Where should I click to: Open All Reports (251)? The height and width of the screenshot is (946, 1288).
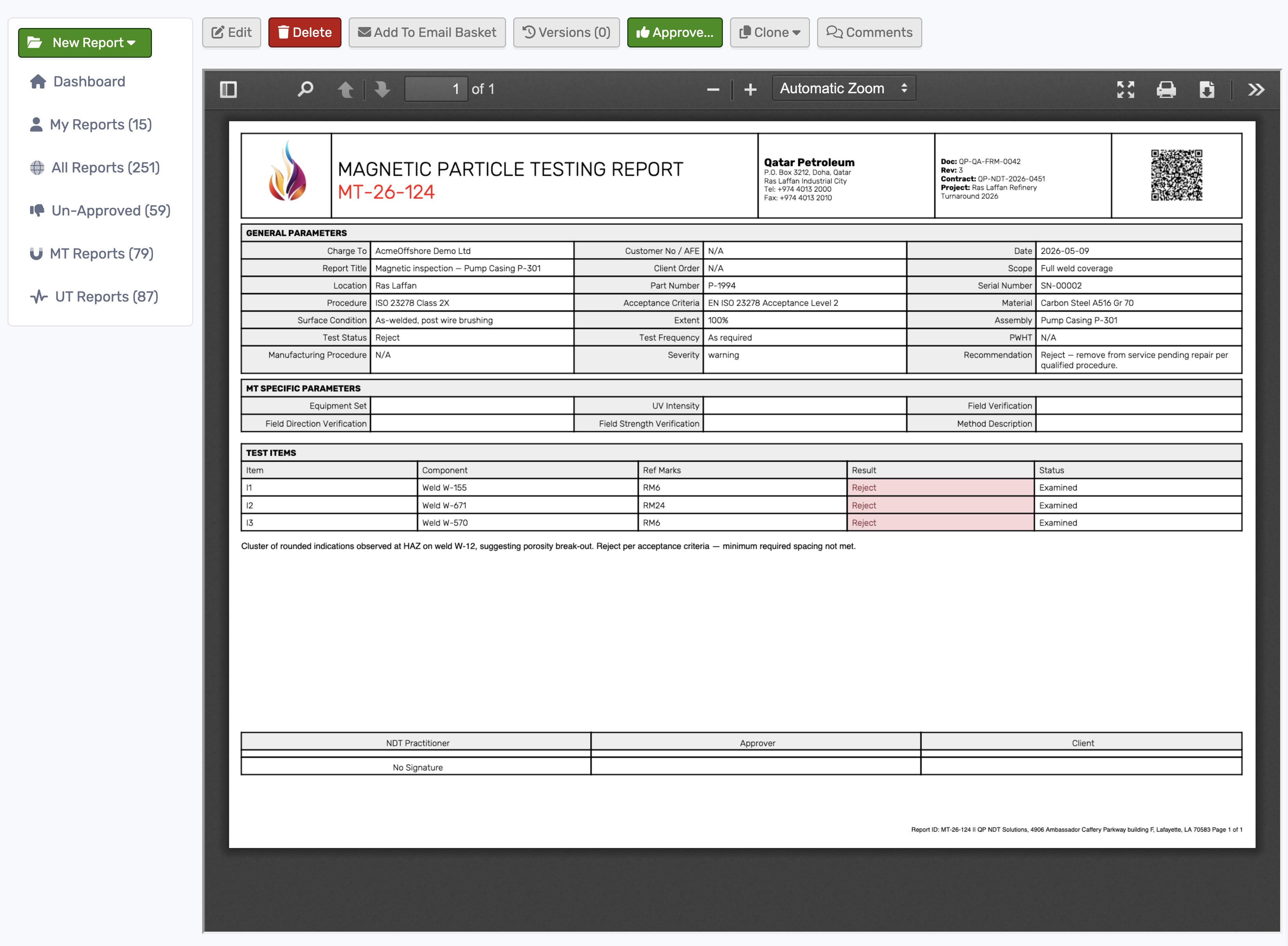click(95, 167)
